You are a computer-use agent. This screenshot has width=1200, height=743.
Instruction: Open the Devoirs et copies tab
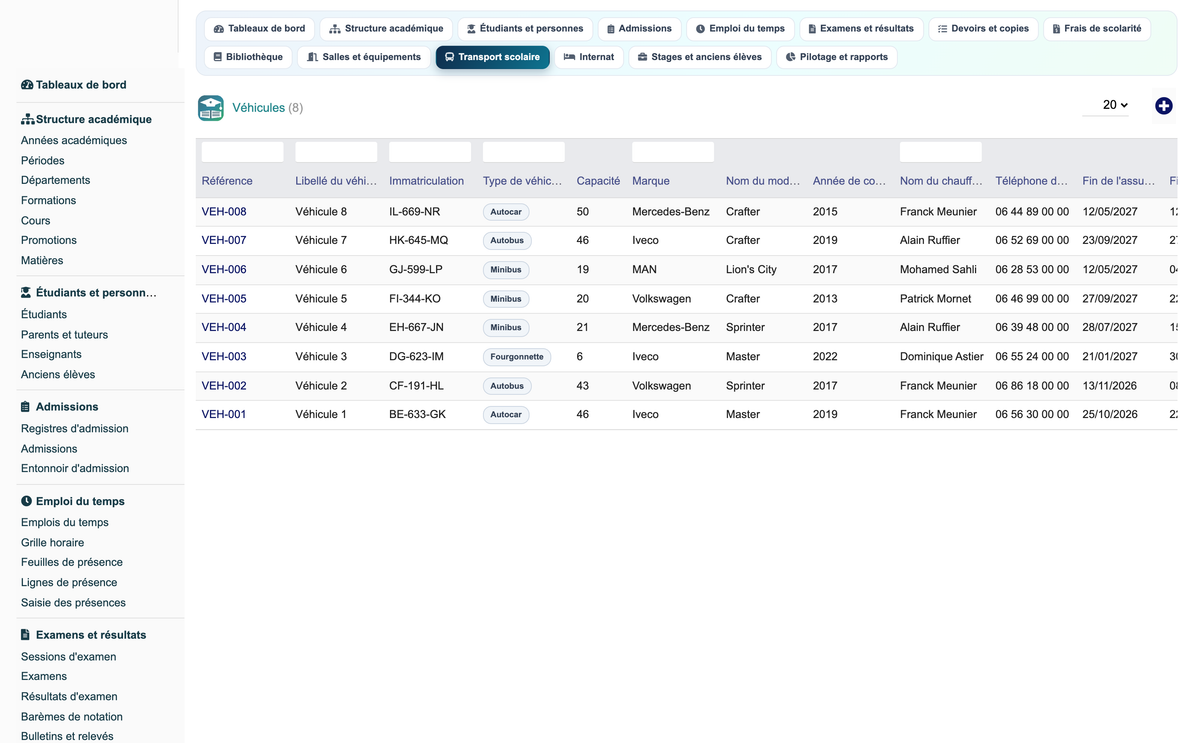[983, 29]
